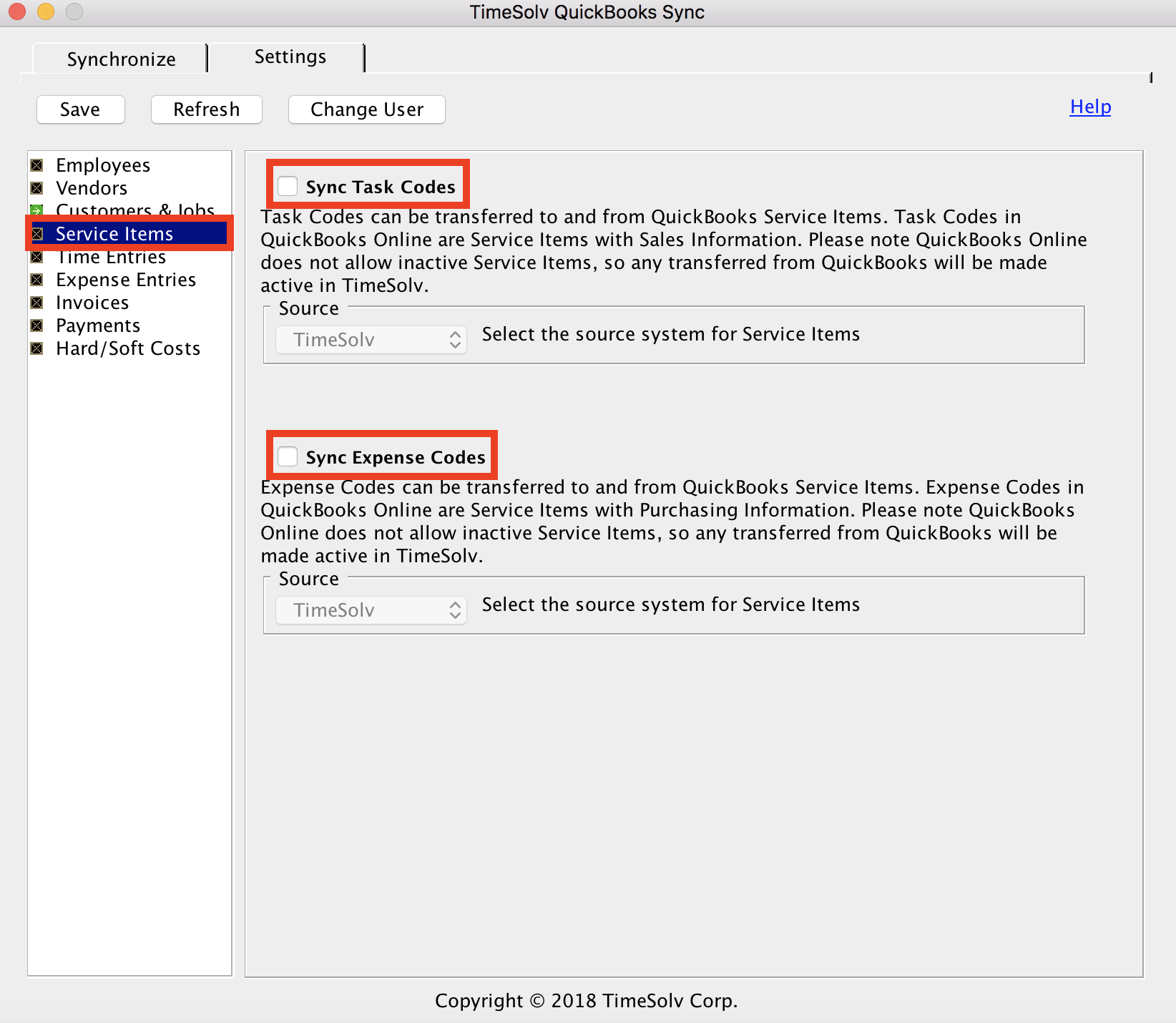Open the Task Codes source dropdown
This screenshot has width=1176, height=1023.
pos(371,340)
